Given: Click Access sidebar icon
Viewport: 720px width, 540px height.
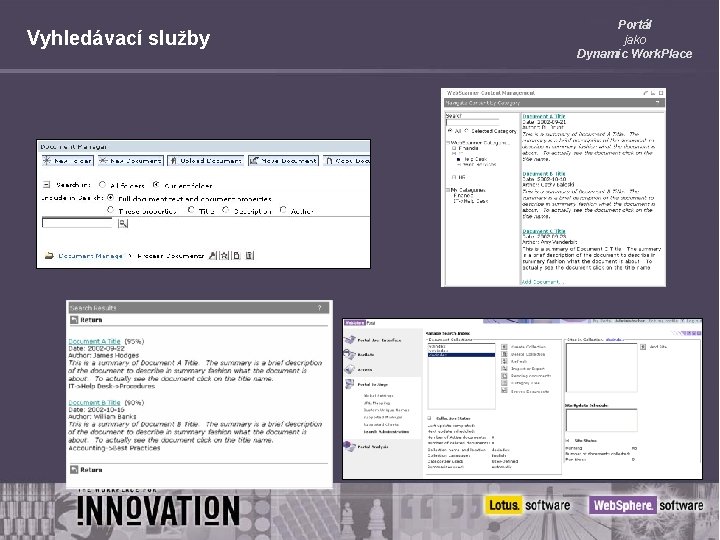Looking at the screenshot, I should coord(350,369).
